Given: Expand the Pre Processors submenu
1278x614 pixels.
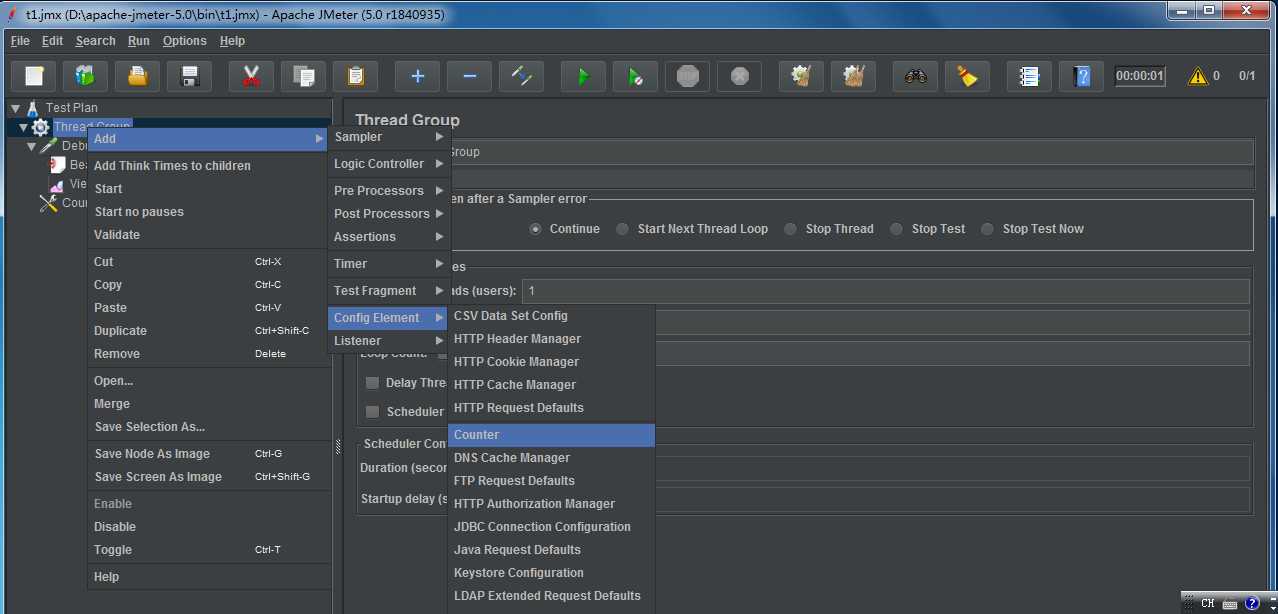Looking at the screenshot, I should pyautogui.click(x=389, y=191).
